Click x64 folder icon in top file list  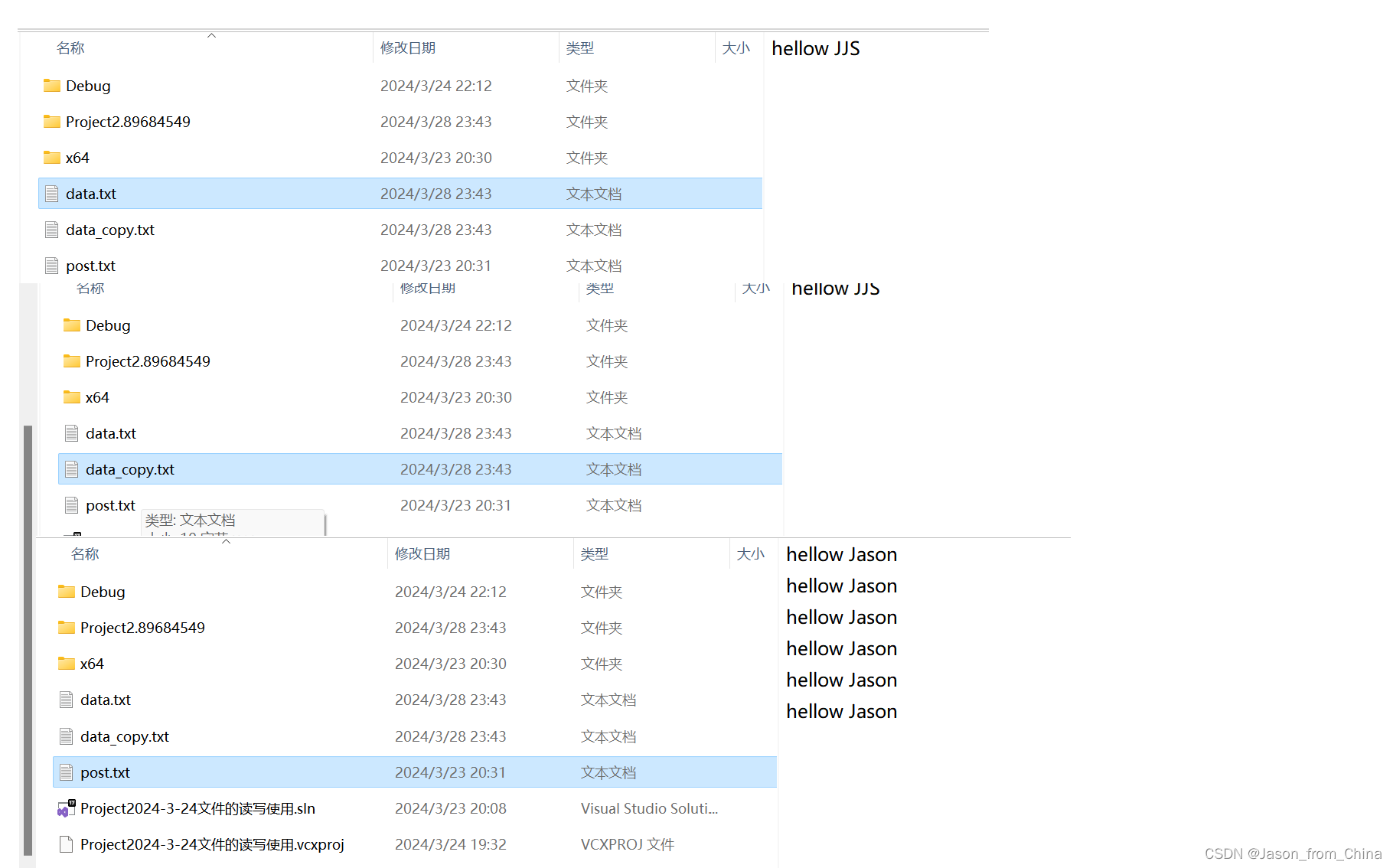tap(52, 157)
